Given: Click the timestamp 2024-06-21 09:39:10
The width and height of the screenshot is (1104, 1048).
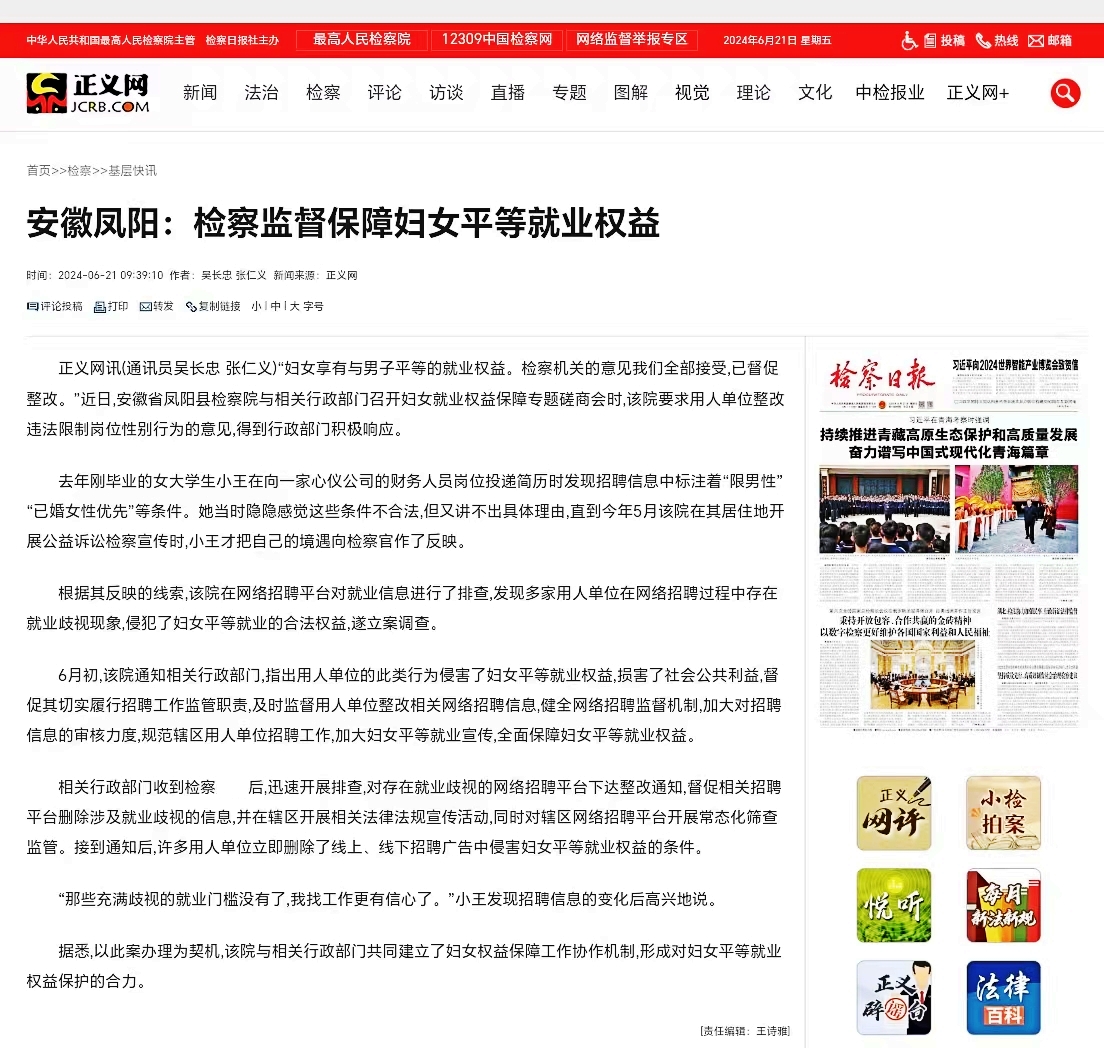Looking at the screenshot, I should [x=111, y=275].
